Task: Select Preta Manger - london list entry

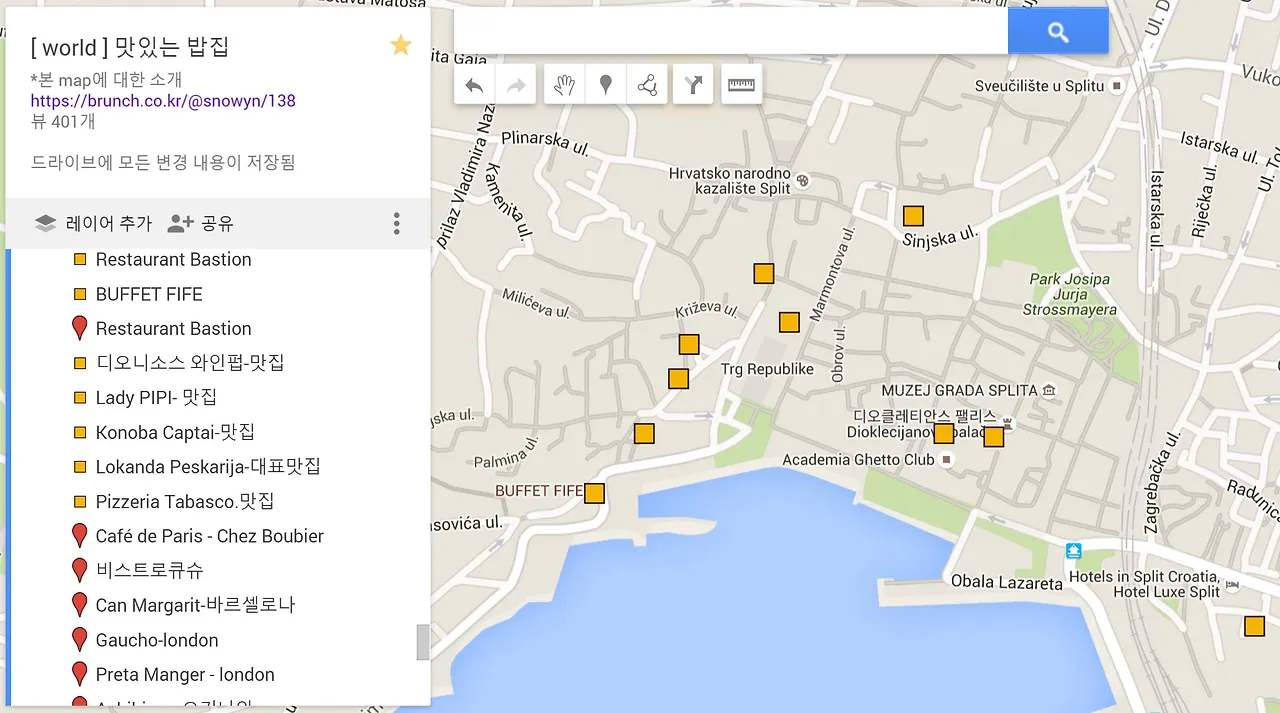Action: tap(185, 674)
